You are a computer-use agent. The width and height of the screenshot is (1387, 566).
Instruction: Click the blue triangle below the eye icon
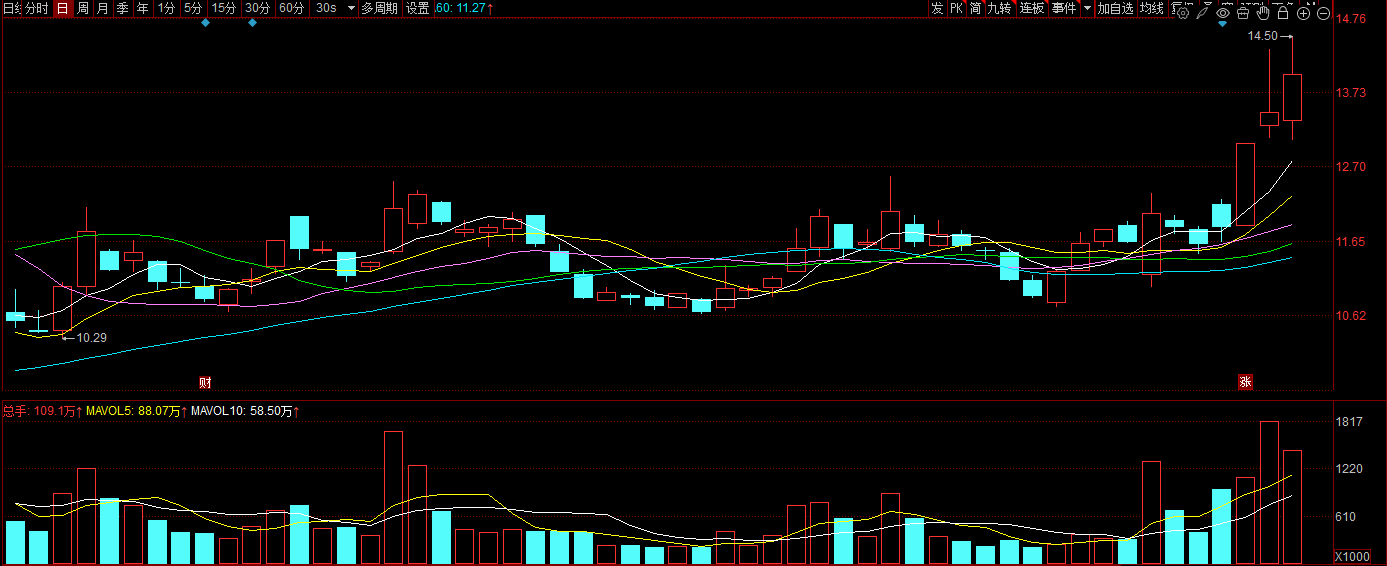1222,24
